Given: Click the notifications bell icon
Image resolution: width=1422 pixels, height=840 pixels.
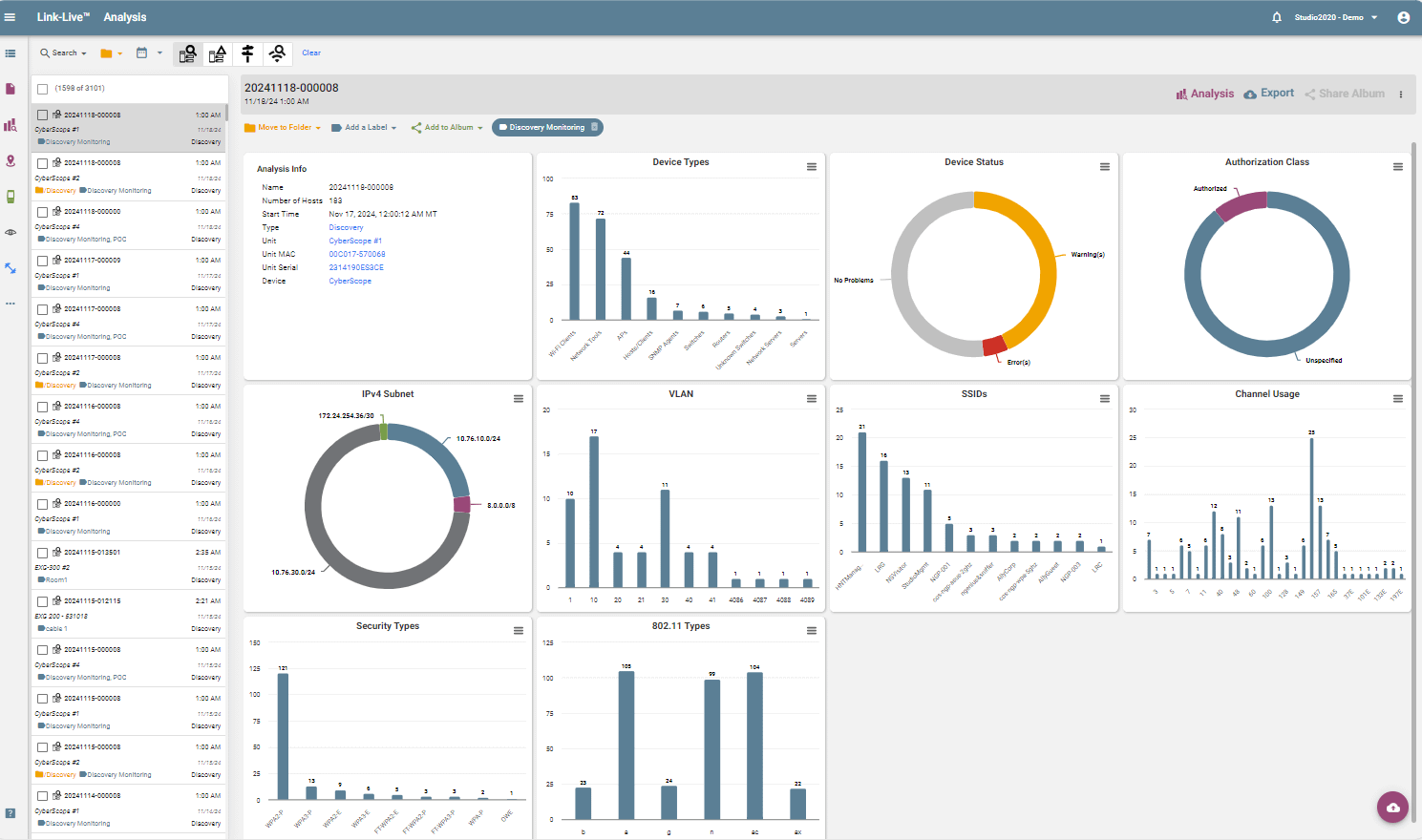Looking at the screenshot, I should pos(1277,17).
